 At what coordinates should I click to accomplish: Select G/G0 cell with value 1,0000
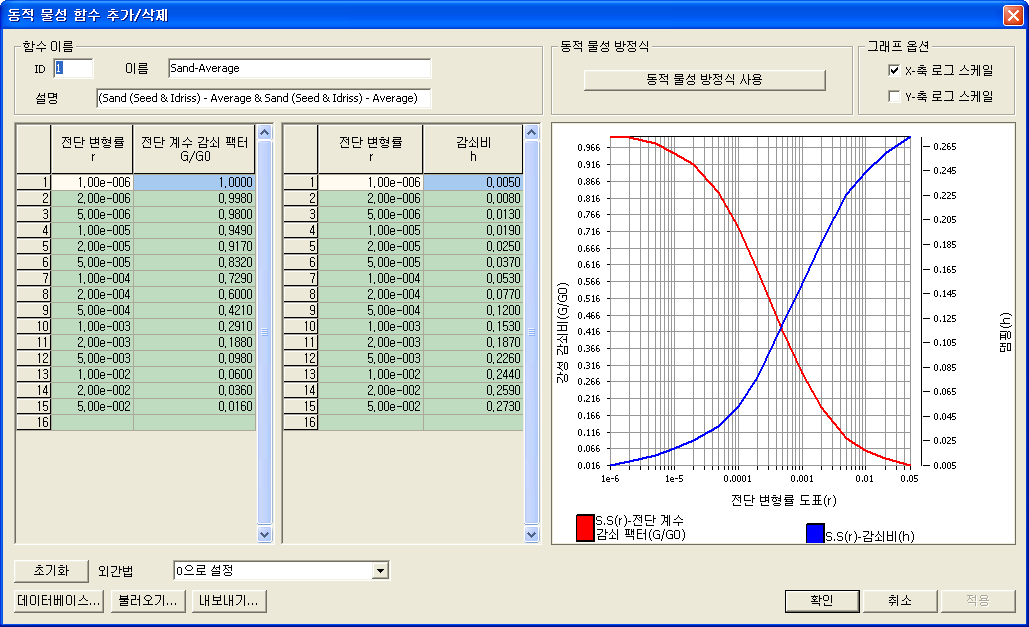click(194, 182)
